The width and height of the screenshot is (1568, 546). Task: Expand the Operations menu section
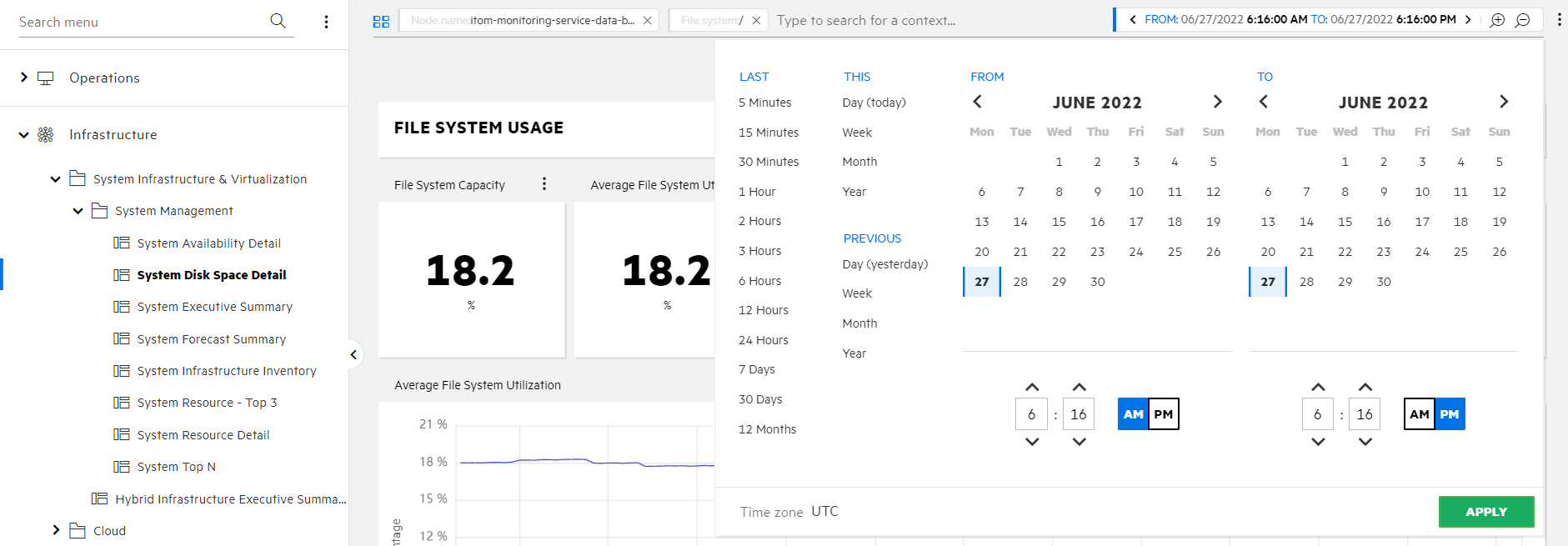point(24,78)
